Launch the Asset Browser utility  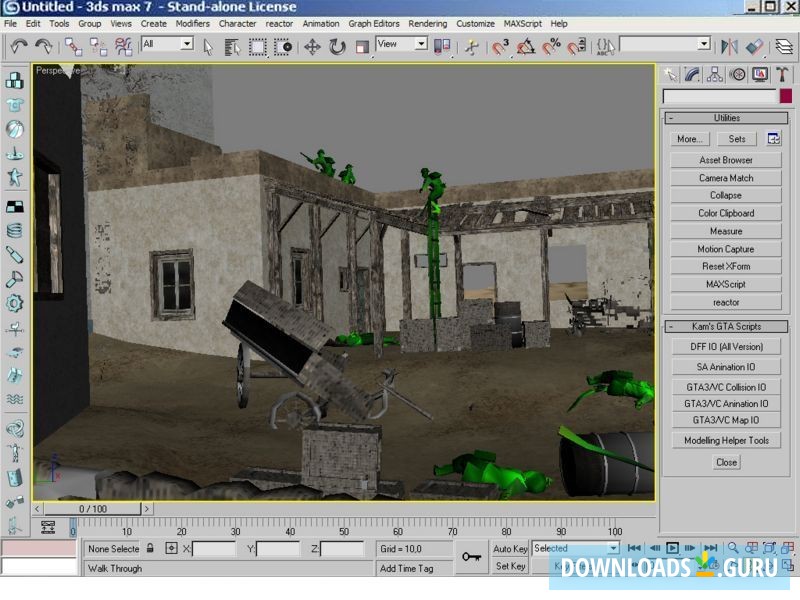[x=726, y=160]
